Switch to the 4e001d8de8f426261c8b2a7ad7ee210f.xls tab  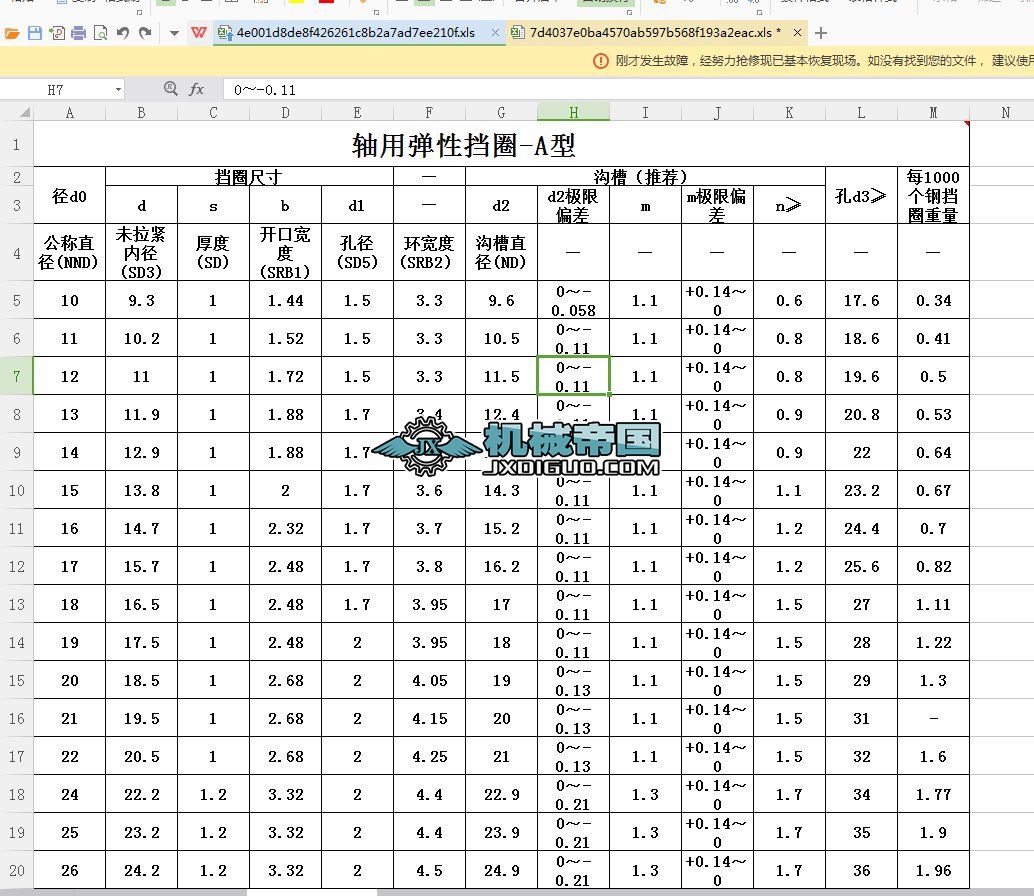(355, 32)
